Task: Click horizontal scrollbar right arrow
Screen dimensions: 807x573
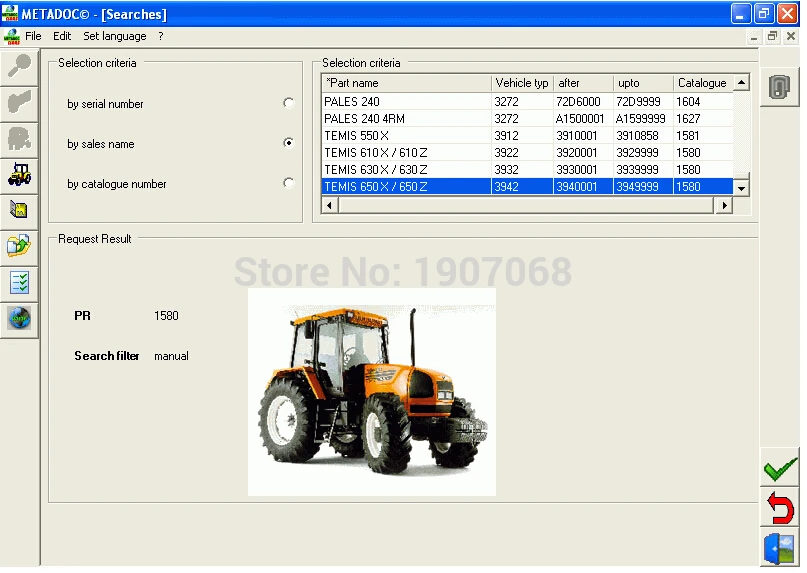Action: [724, 205]
